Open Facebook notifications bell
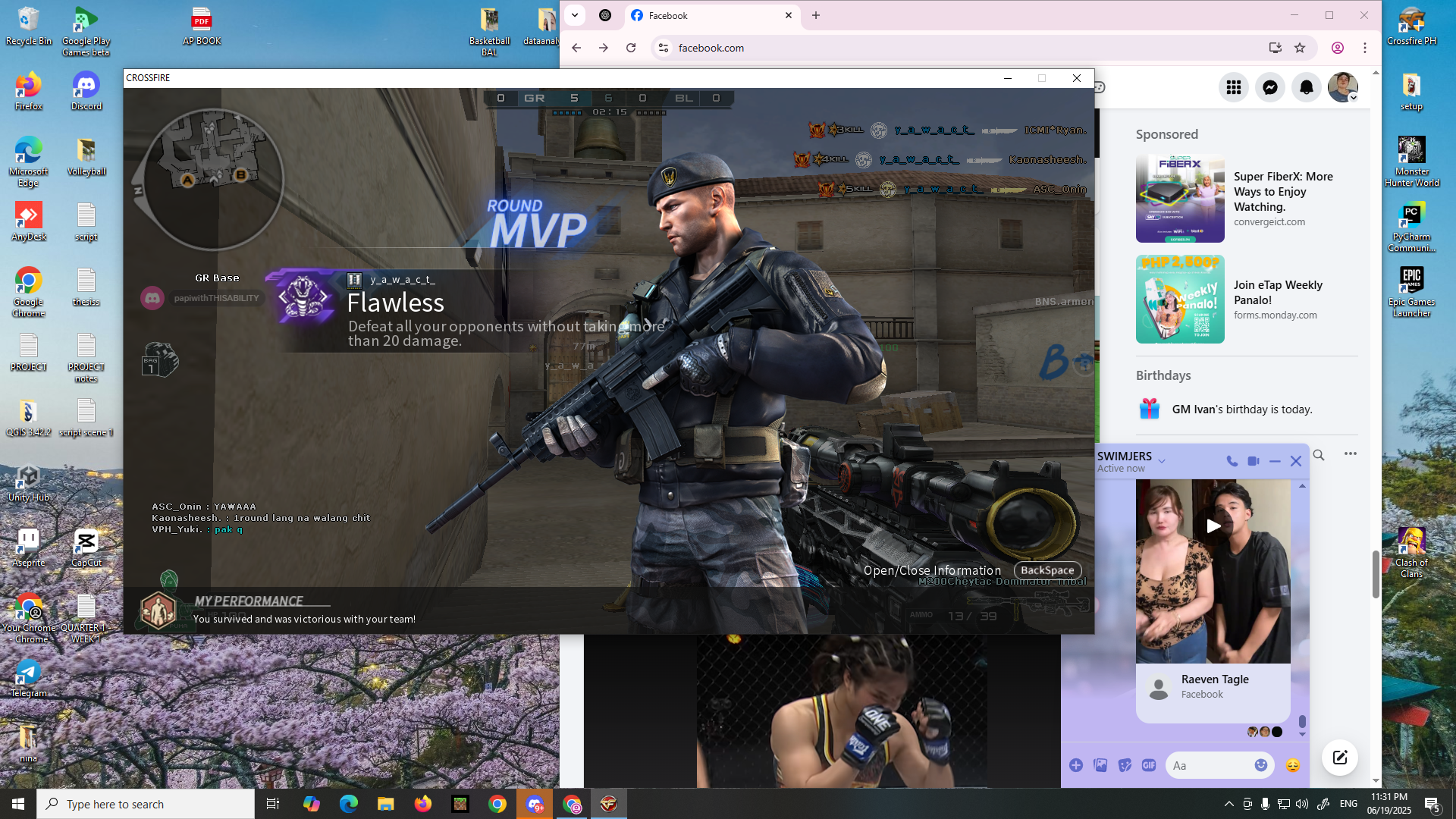This screenshot has width=1456, height=819. pos(1307,88)
